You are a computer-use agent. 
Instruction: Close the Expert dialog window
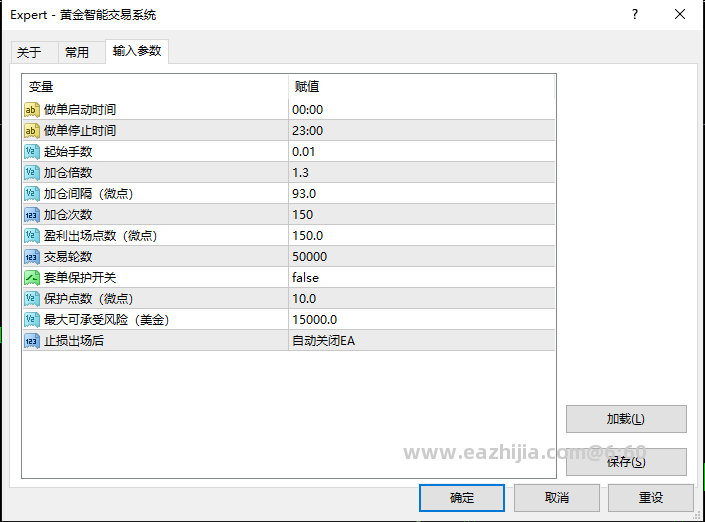click(680, 14)
